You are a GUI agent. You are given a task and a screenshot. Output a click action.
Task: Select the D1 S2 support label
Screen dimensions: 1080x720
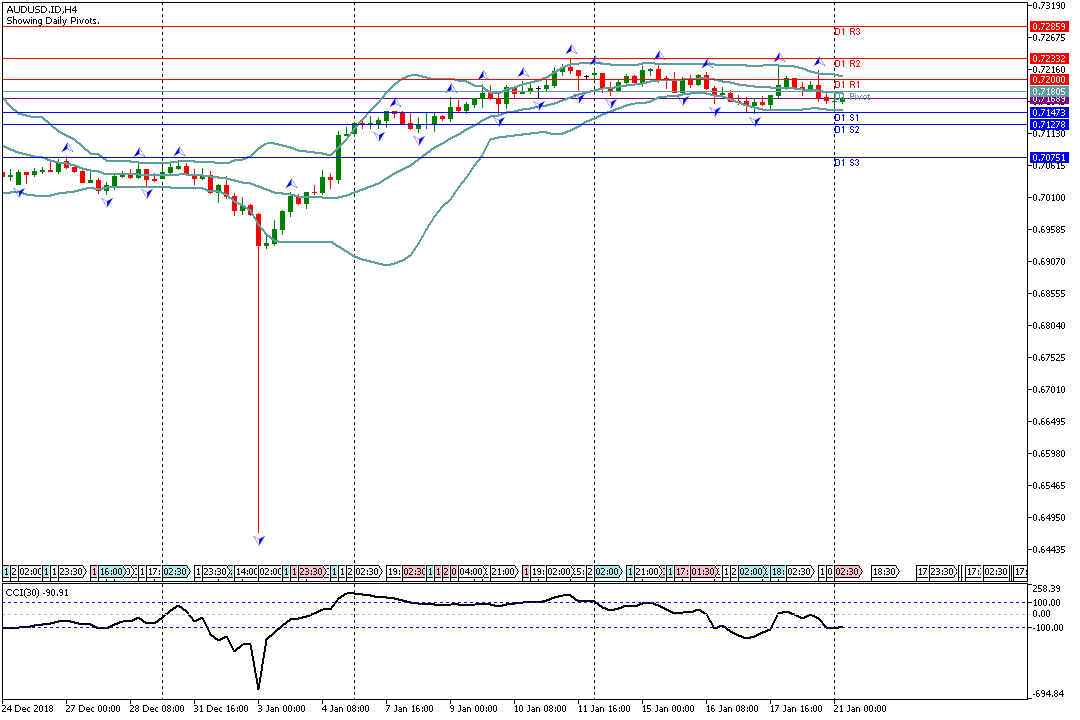coord(847,130)
